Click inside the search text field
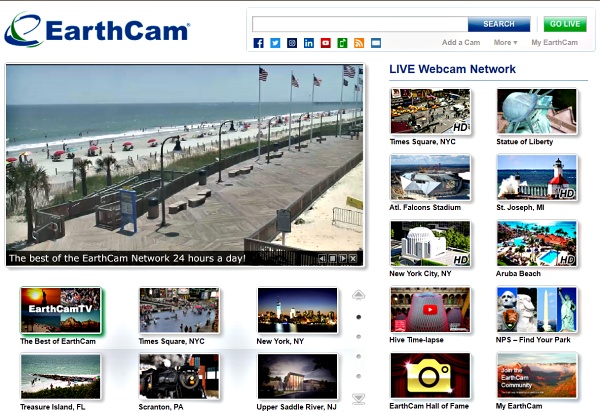The width and height of the screenshot is (600, 412). tap(359, 24)
